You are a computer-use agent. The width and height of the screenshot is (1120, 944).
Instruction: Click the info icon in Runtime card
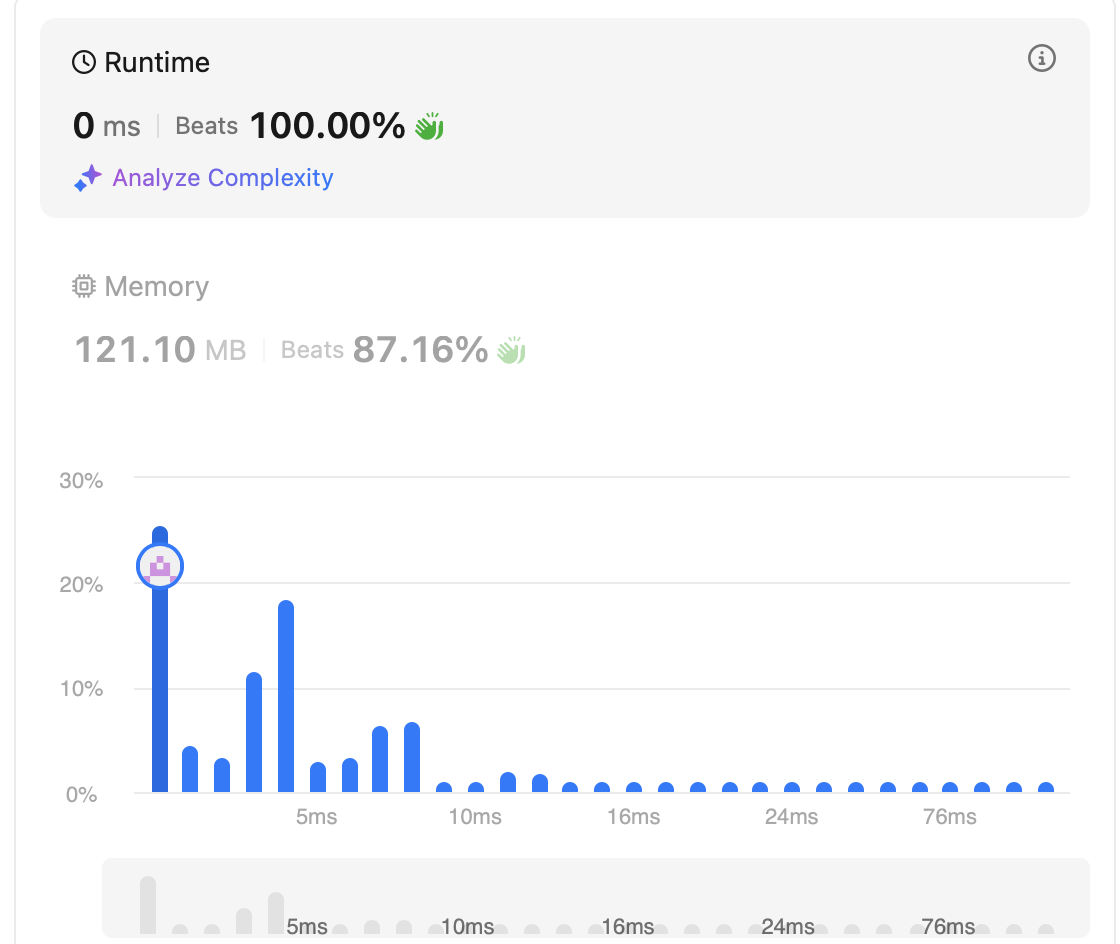(1042, 59)
